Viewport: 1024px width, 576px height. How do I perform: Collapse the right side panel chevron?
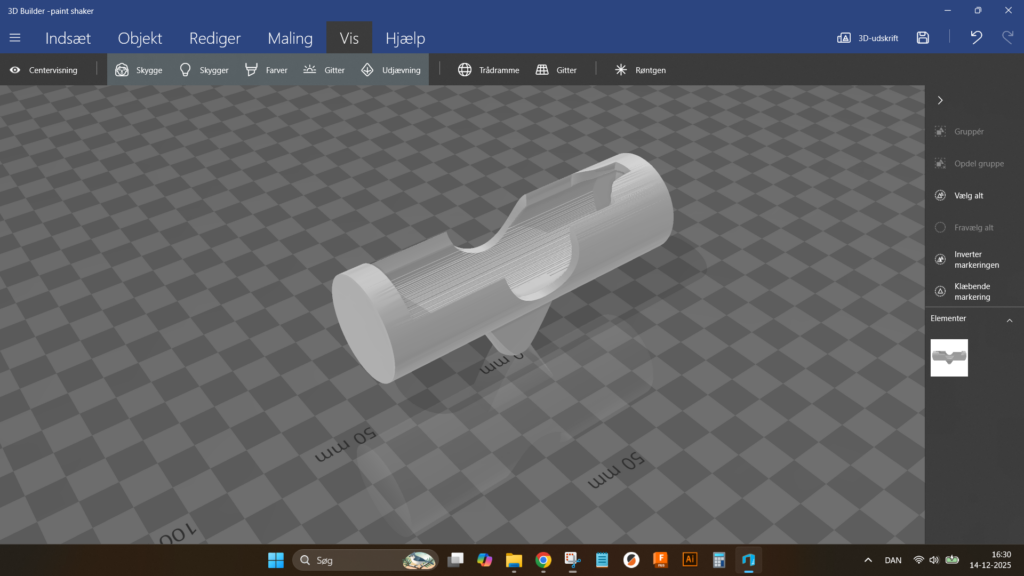940,100
